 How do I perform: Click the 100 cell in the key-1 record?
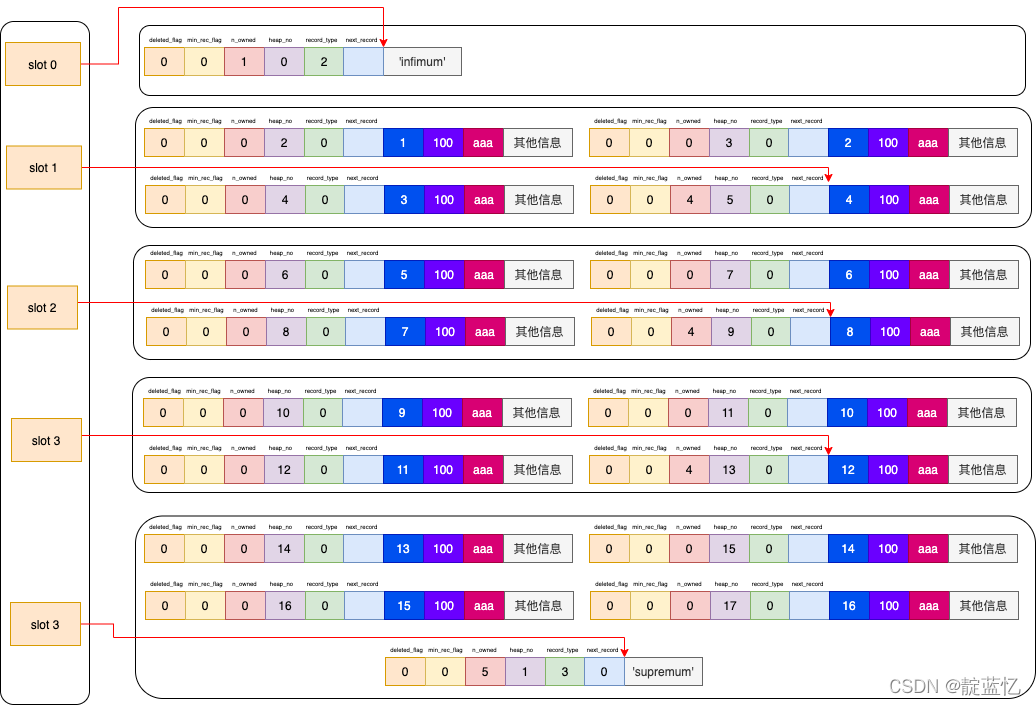click(443, 143)
